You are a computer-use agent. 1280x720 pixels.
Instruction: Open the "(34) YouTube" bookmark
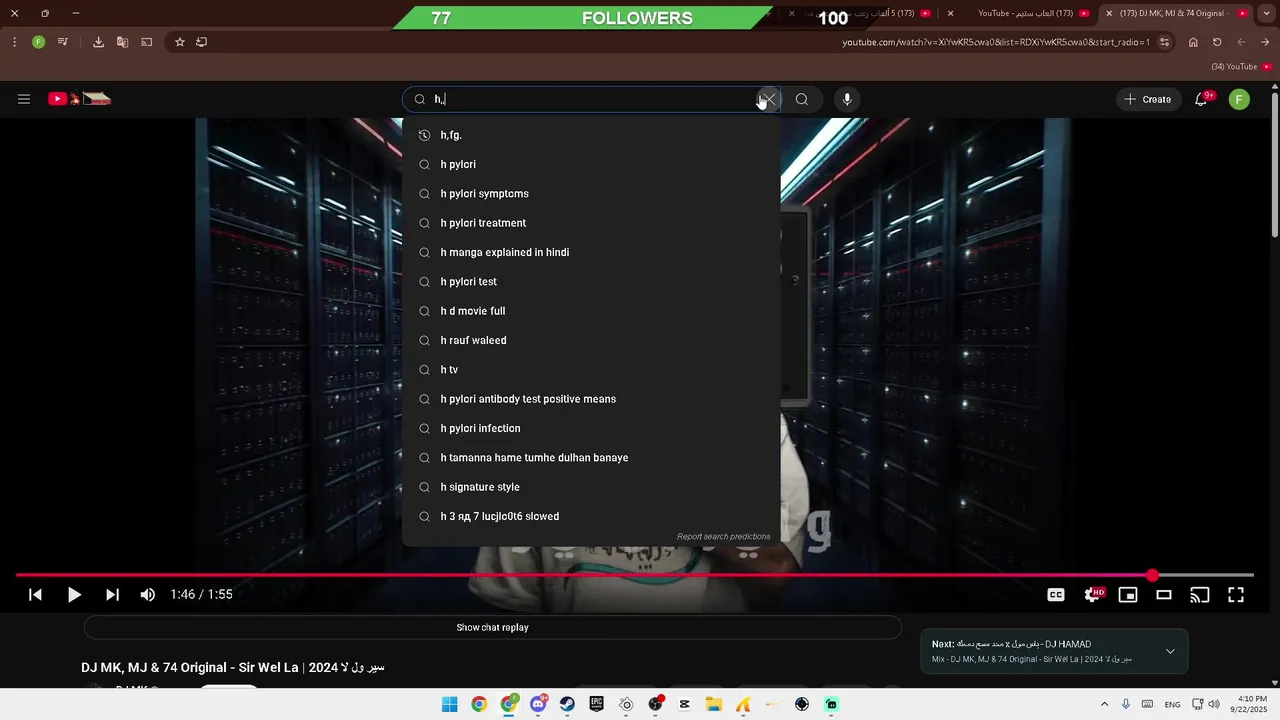pos(1241,67)
